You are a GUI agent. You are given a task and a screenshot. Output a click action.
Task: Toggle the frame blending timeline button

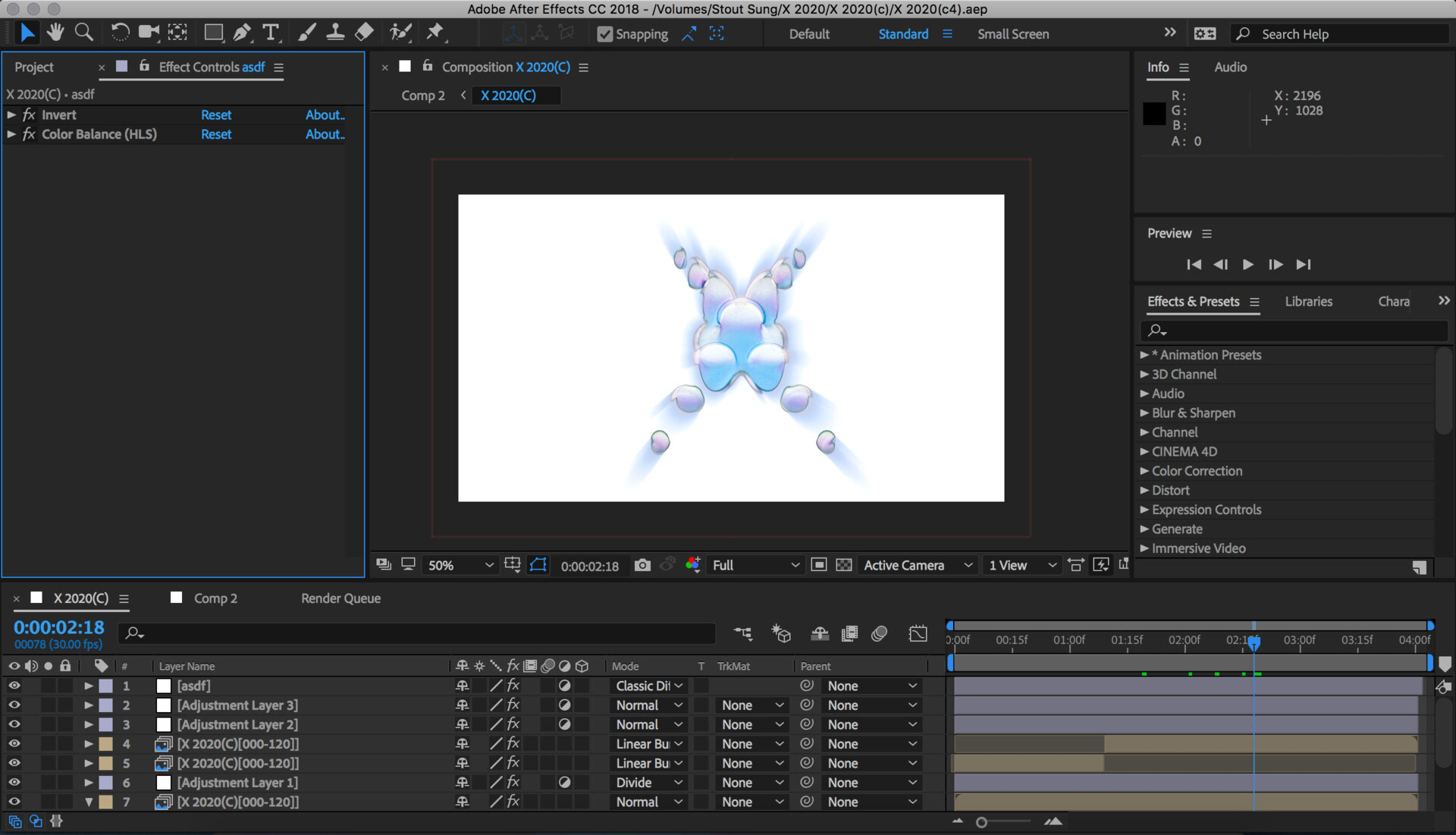(850, 633)
